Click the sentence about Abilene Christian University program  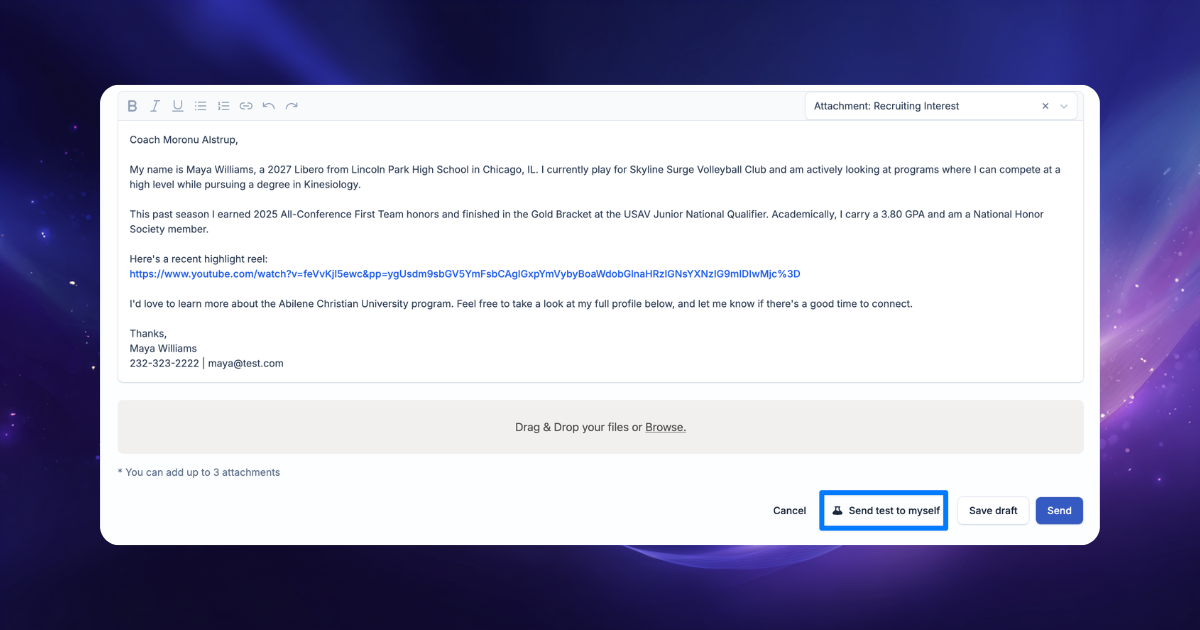pyautogui.click(x=521, y=304)
